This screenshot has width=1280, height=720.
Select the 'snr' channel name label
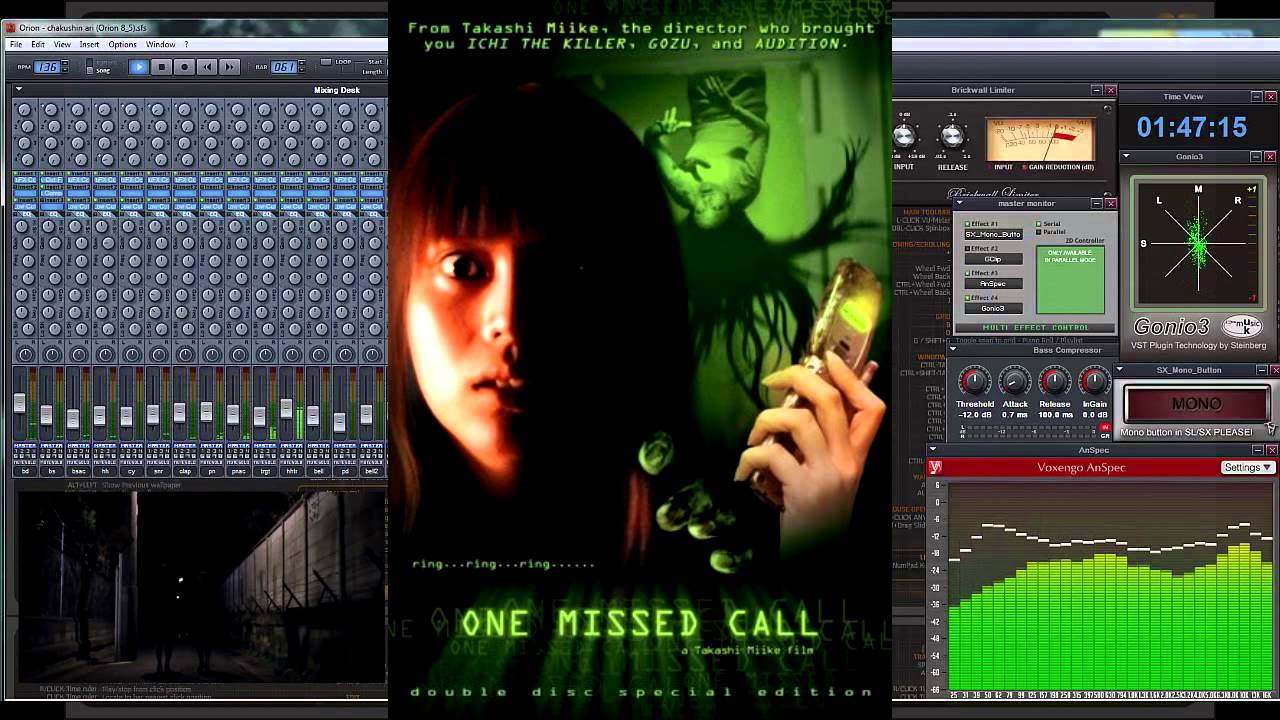pos(158,470)
